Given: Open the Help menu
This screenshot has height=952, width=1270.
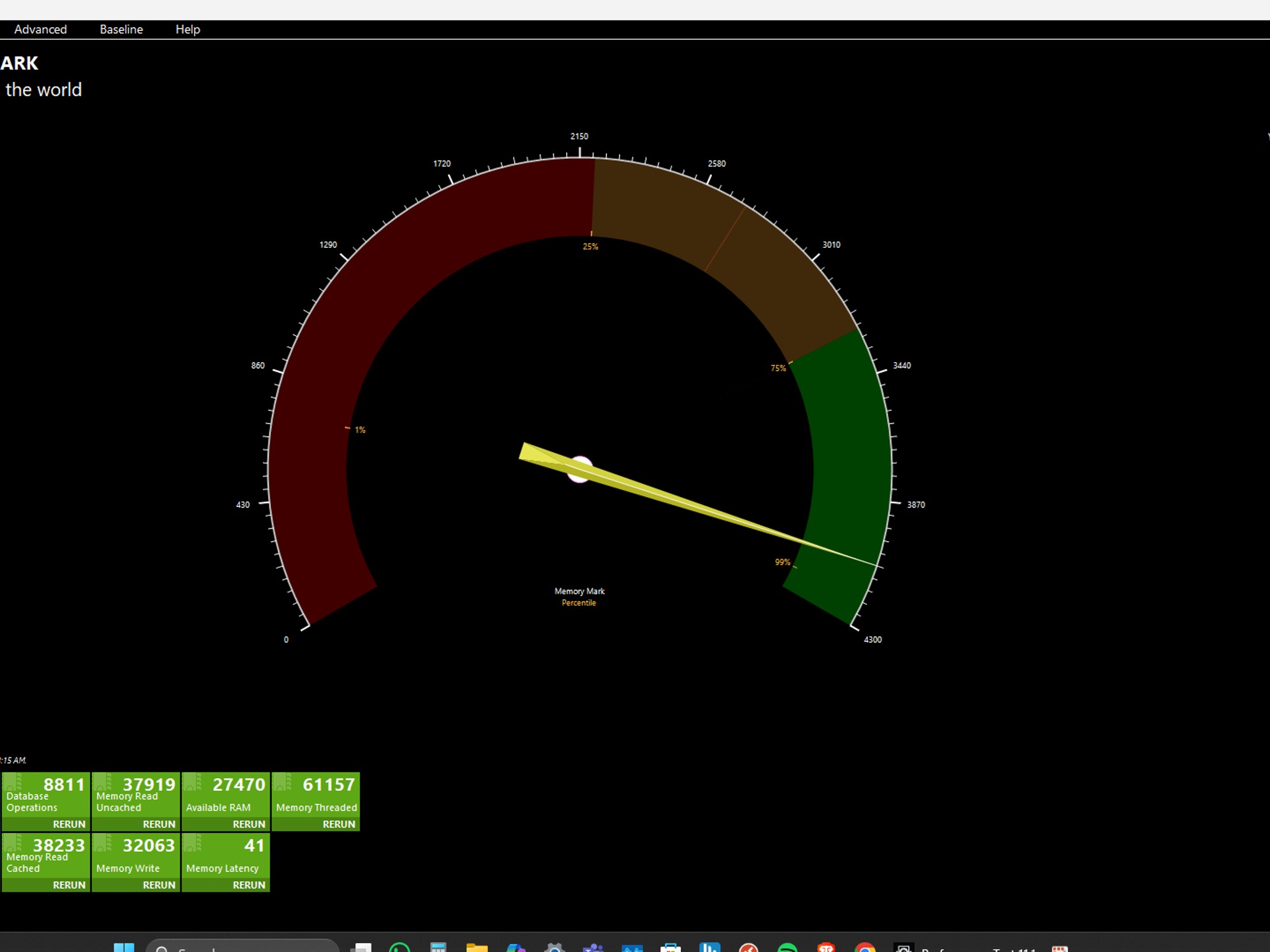Looking at the screenshot, I should [x=188, y=29].
